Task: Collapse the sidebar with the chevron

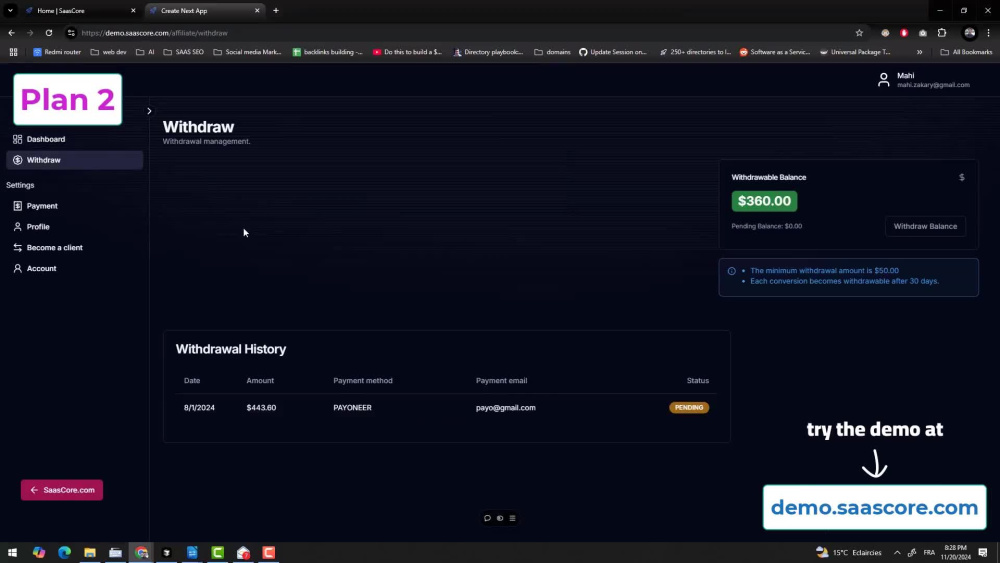Action: pyautogui.click(x=149, y=111)
